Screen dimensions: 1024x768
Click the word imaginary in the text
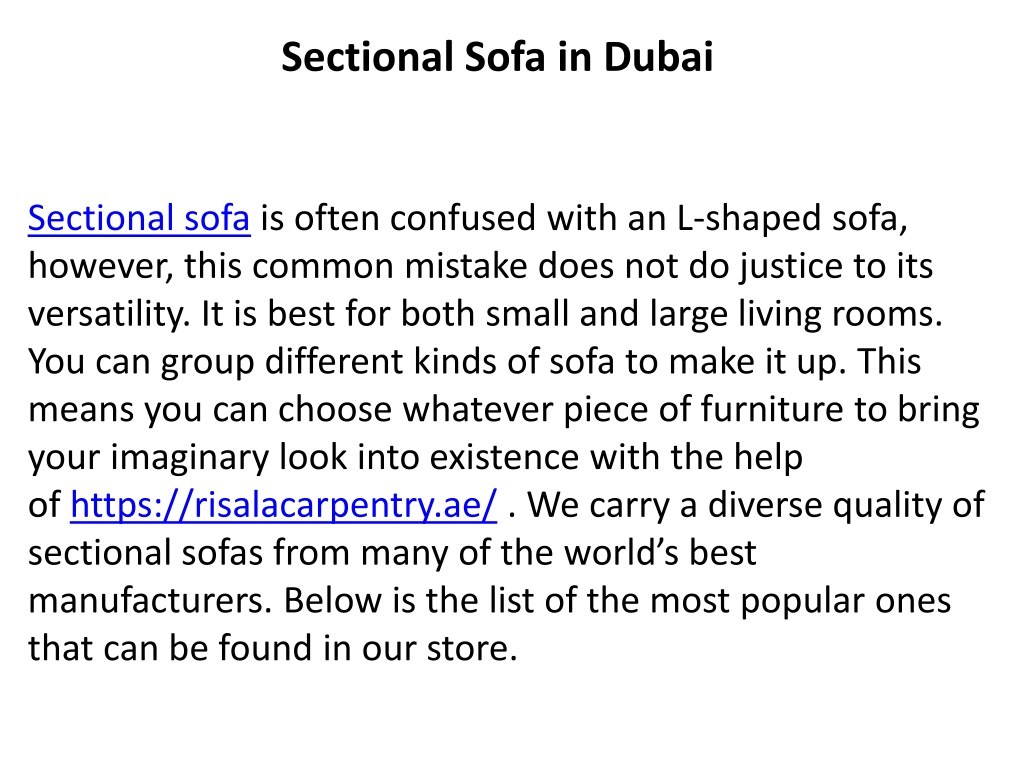click(189, 458)
